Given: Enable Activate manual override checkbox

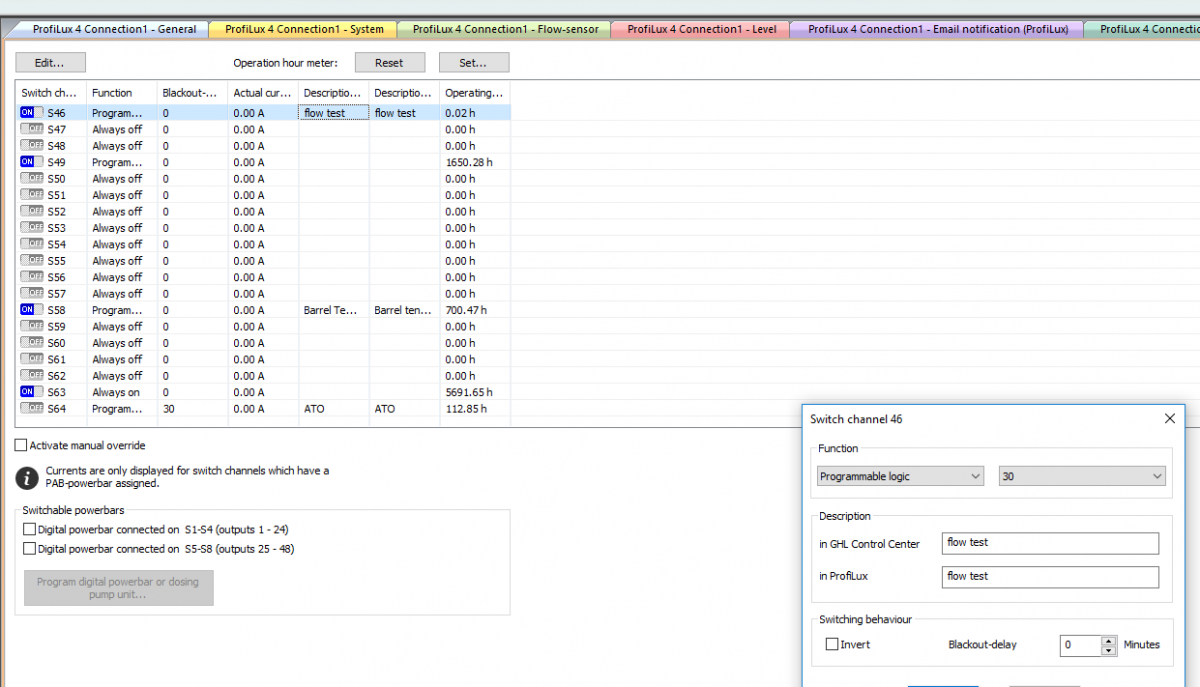Looking at the screenshot, I should 22,445.
